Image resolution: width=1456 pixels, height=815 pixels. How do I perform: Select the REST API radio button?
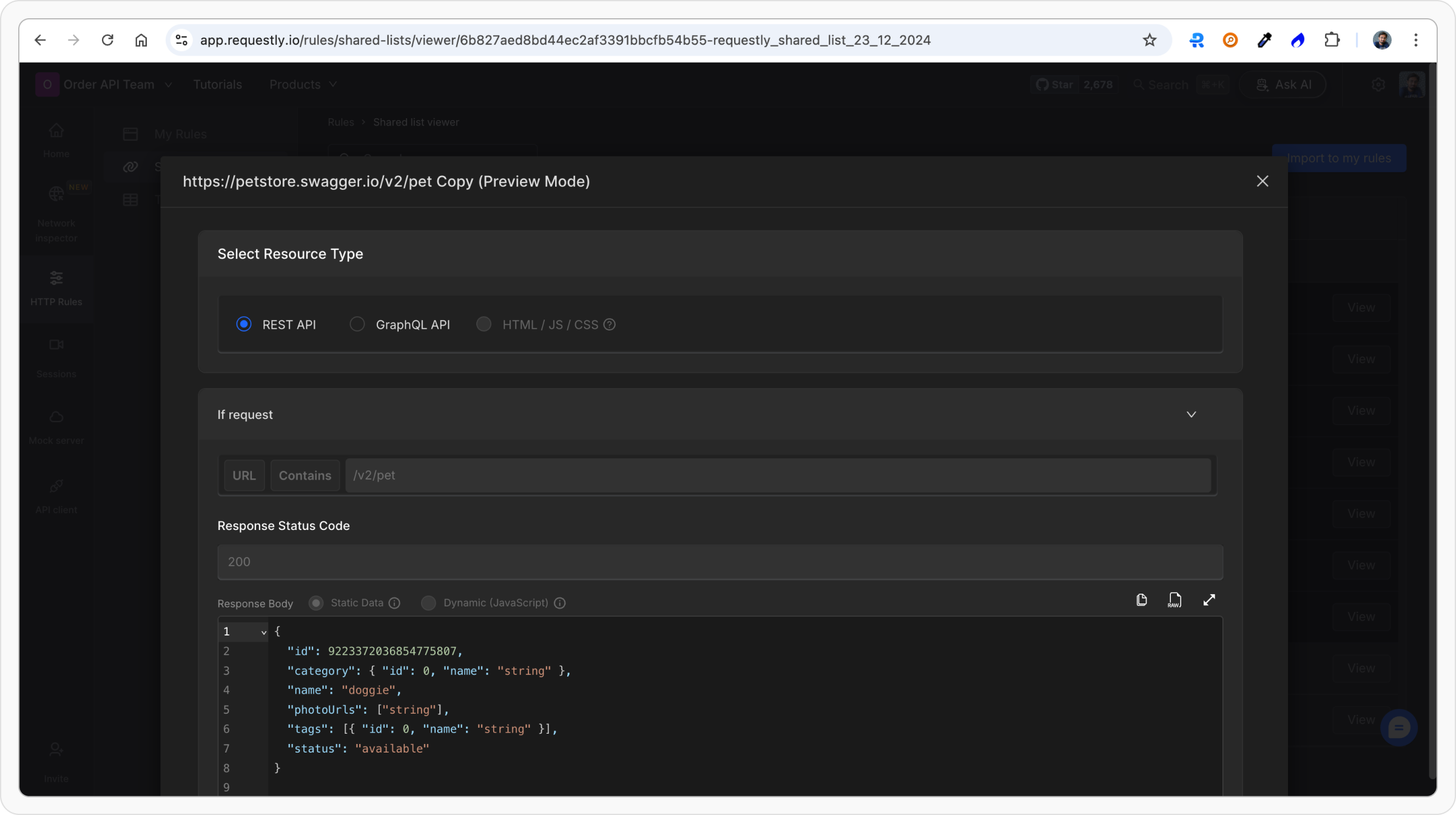[x=244, y=324]
